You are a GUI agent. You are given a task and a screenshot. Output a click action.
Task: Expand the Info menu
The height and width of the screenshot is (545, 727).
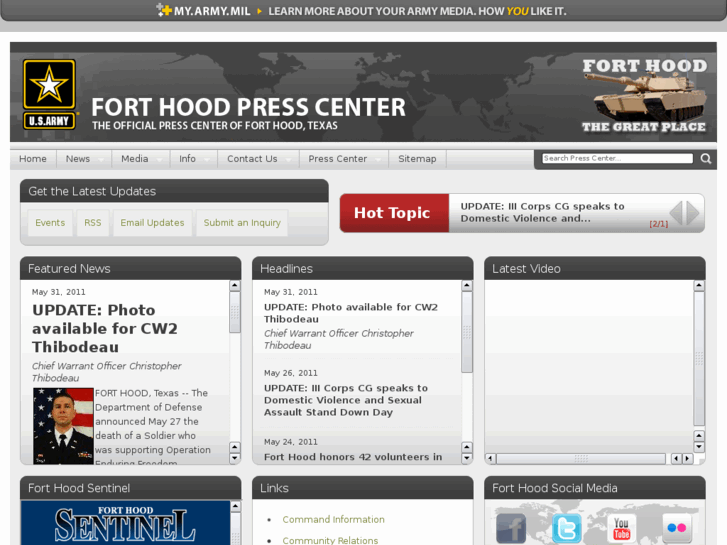click(193, 159)
